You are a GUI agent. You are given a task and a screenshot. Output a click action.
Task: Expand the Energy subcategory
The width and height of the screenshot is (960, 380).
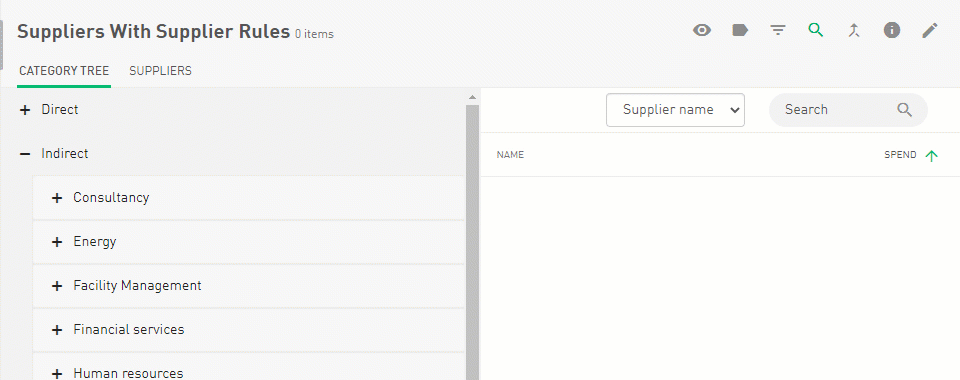57,242
